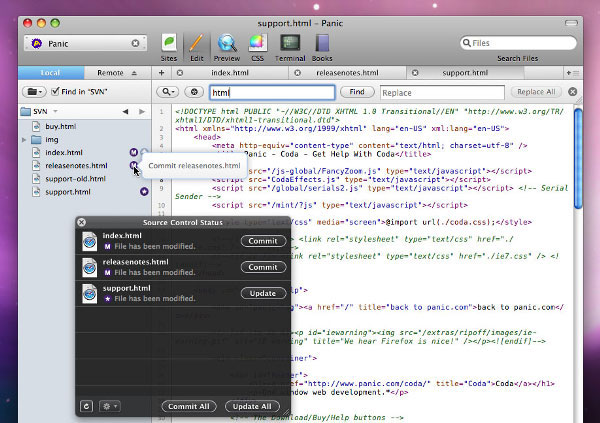This screenshot has width=600, height=423.
Task: Commit index.html in Source Control Status
Action: (263, 241)
